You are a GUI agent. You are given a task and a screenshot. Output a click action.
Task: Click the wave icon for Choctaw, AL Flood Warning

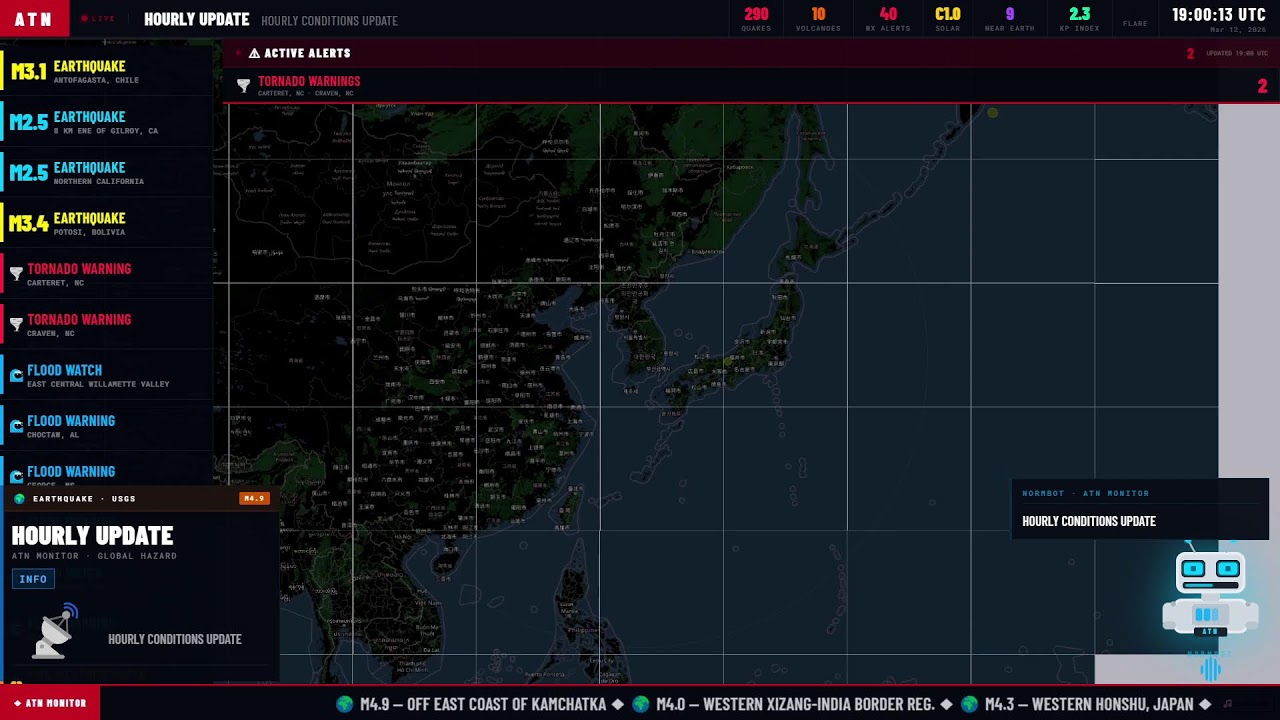coord(16,427)
